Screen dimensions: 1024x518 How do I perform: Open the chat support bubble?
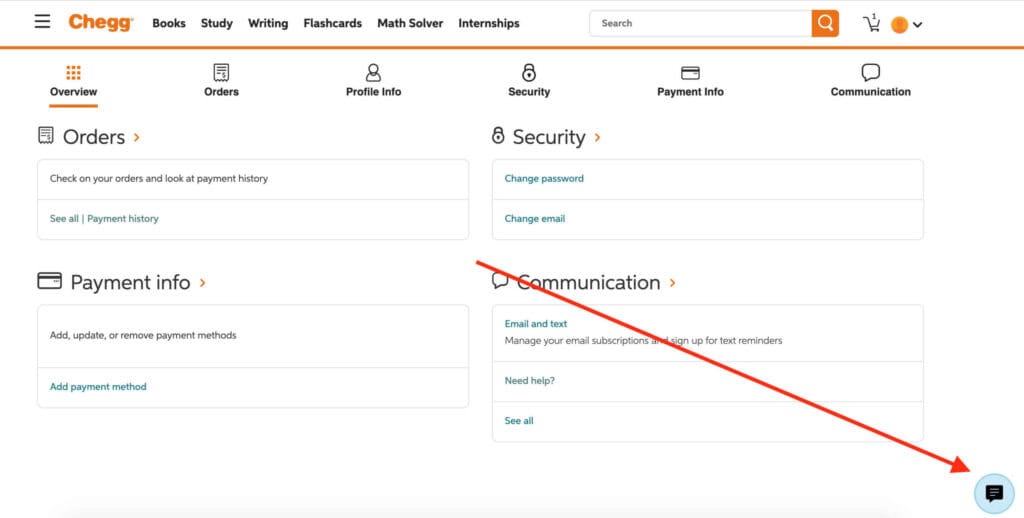(x=994, y=493)
